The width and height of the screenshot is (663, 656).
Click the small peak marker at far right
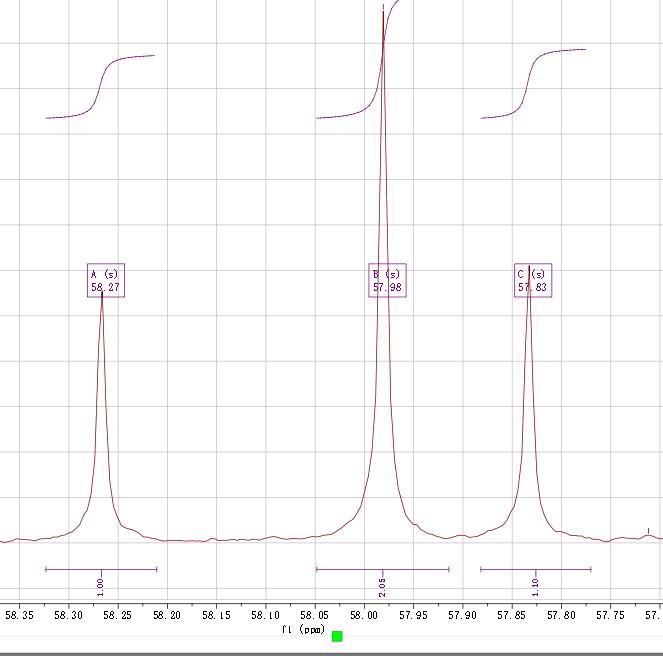[x=649, y=533]
